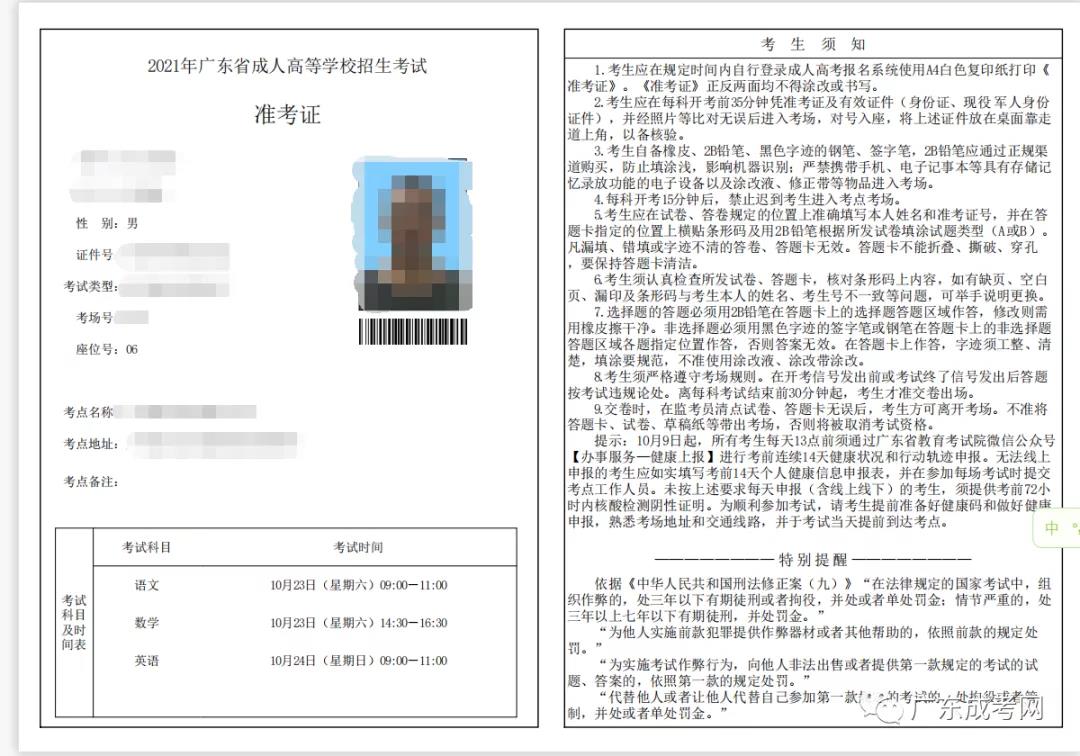Click the '考试科目' column header
Image resolution: width=1080 pixels, height=756 pixels.
click(147, 547)
